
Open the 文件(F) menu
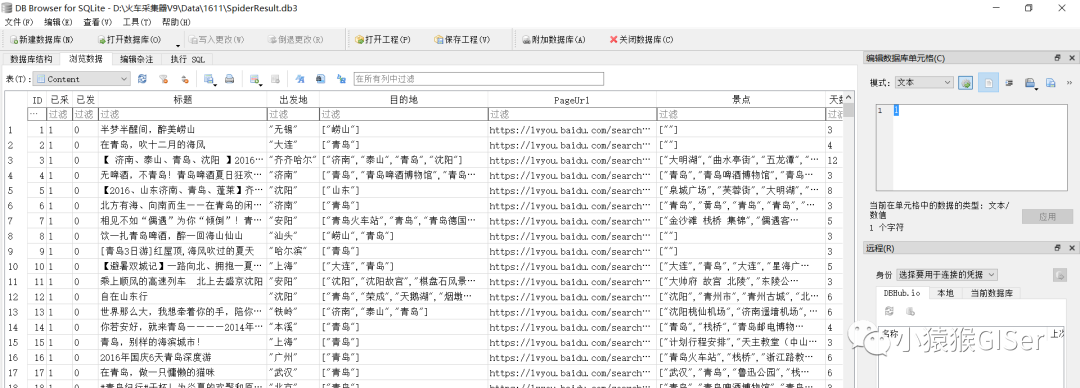(x=19, y=22)
